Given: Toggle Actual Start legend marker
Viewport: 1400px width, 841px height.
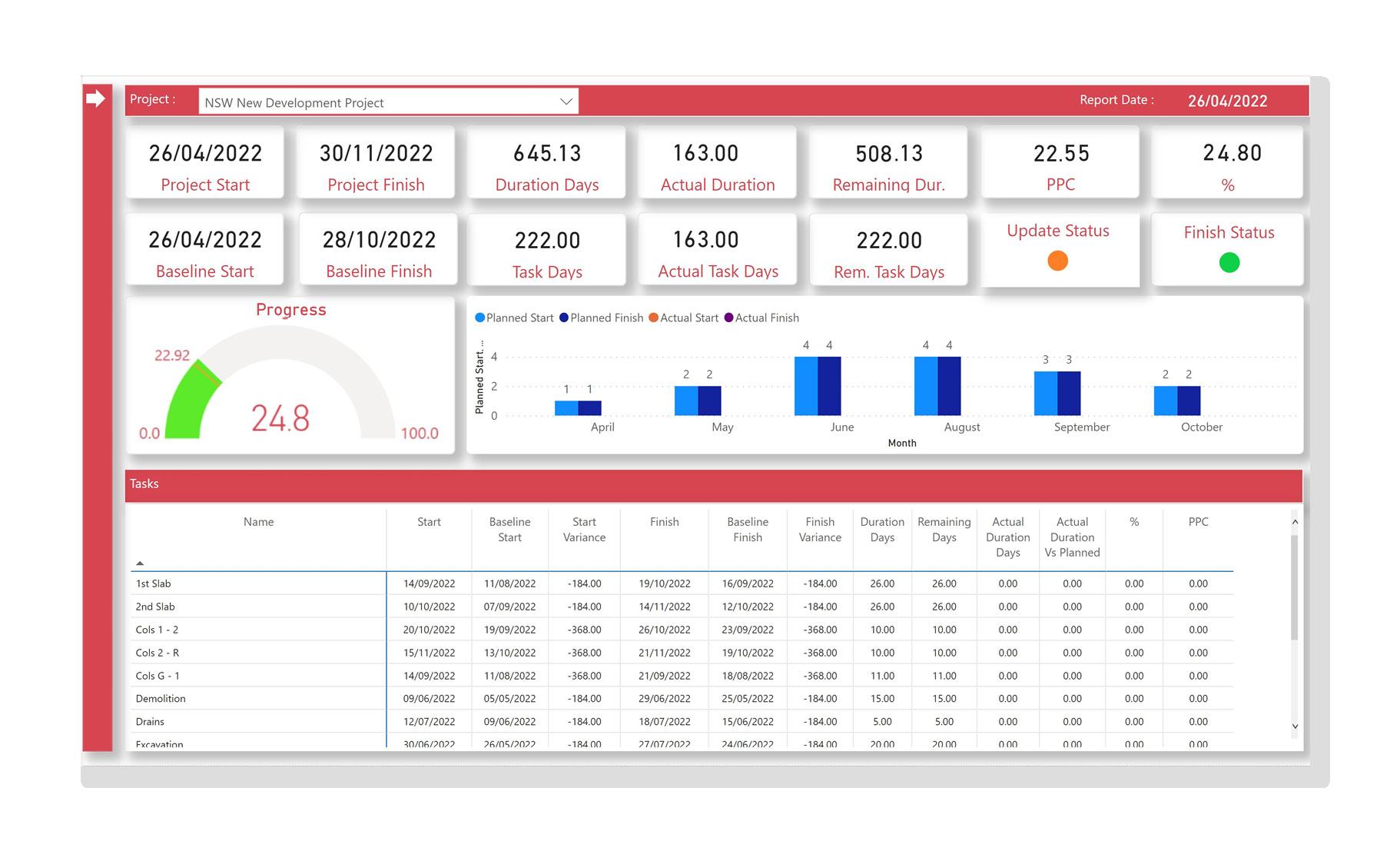Looking at the screenshot, I should tap(653, 317).
